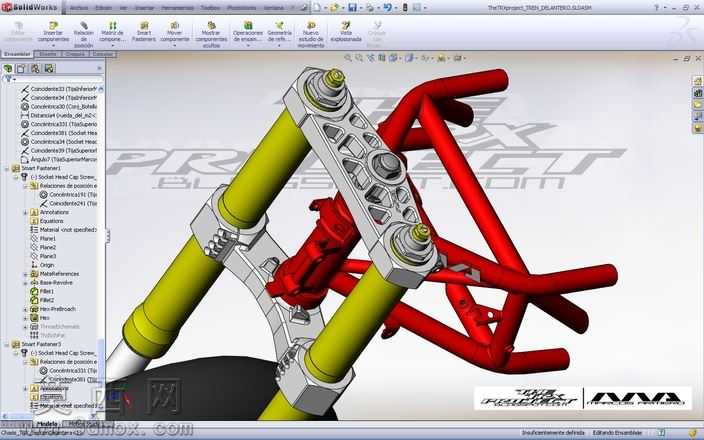Click the Open file icon
The height and width of the screenshot is (440, 704).
coord(334,7)
